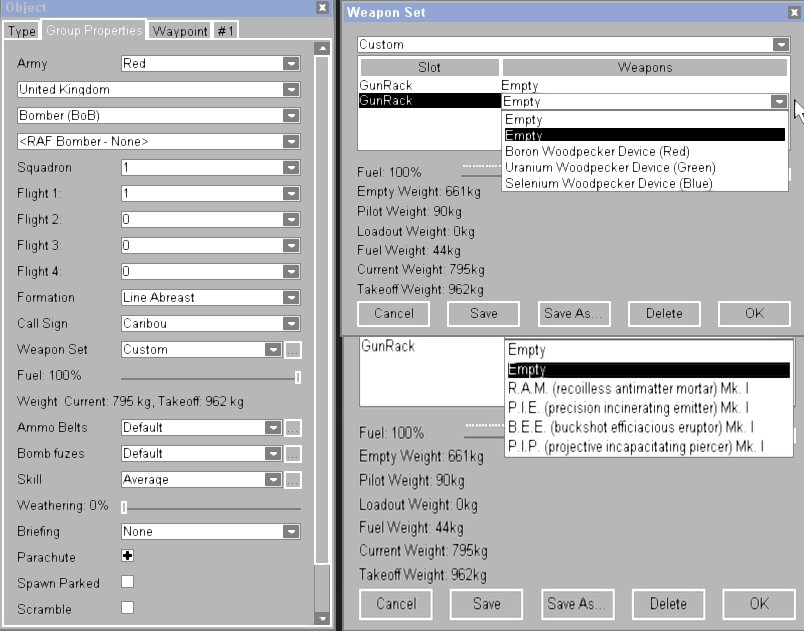Switch to the Waypoint tab
Screen dimensions: 804x631
[x=180, y=31]
